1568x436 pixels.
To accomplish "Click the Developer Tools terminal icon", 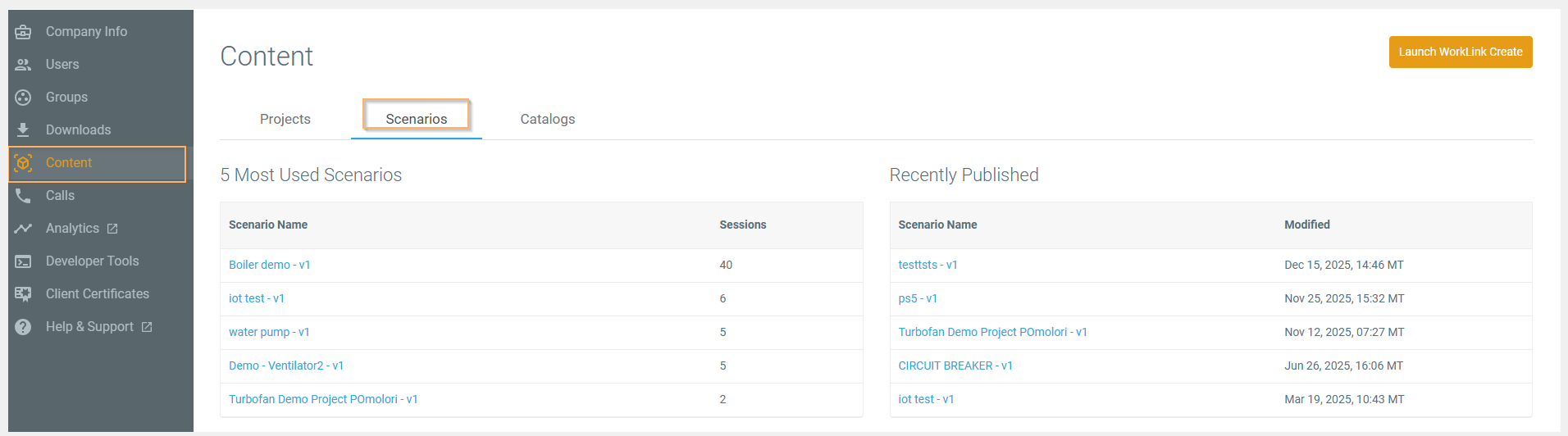I will tap(23, 261).
